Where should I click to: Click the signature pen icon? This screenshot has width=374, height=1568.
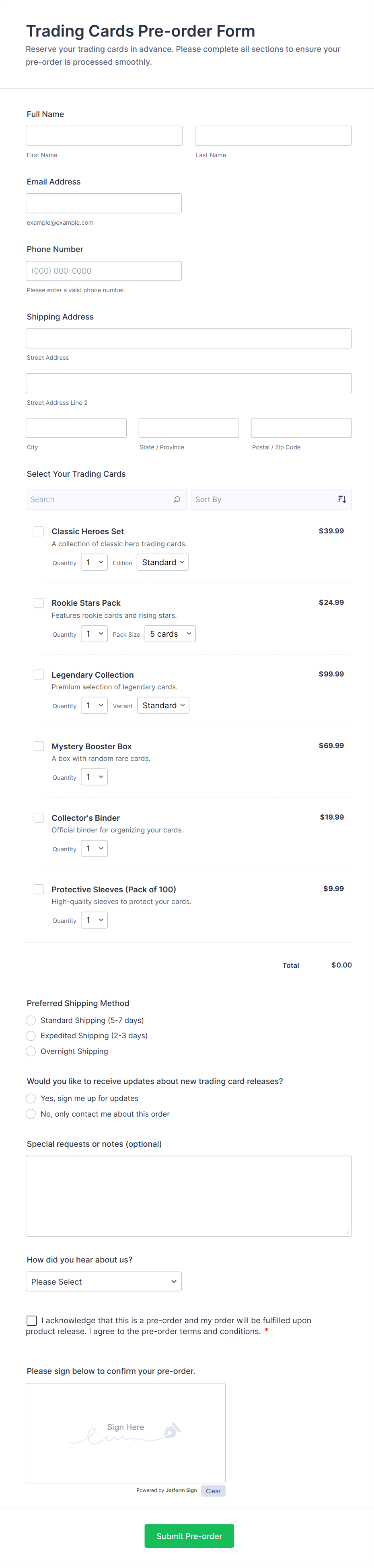172,1430
